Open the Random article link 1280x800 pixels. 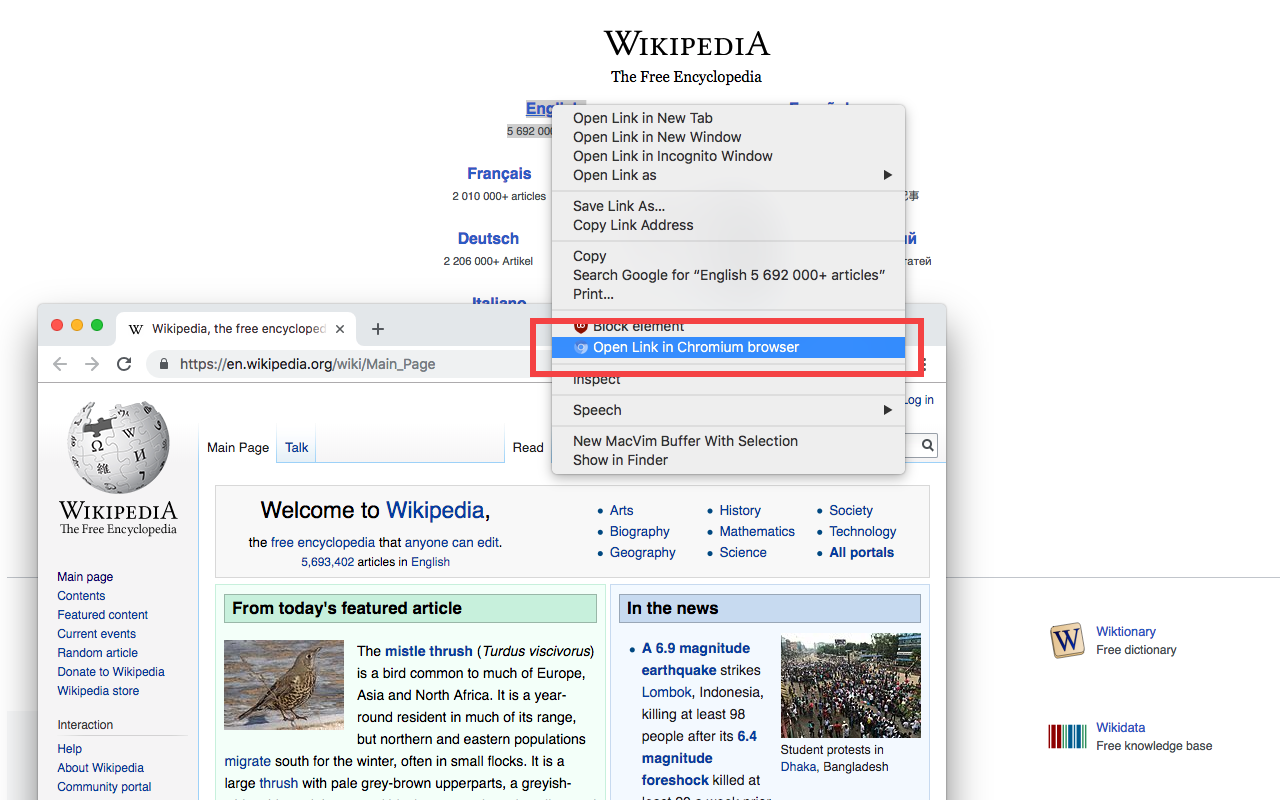click(x=97, y=652)
